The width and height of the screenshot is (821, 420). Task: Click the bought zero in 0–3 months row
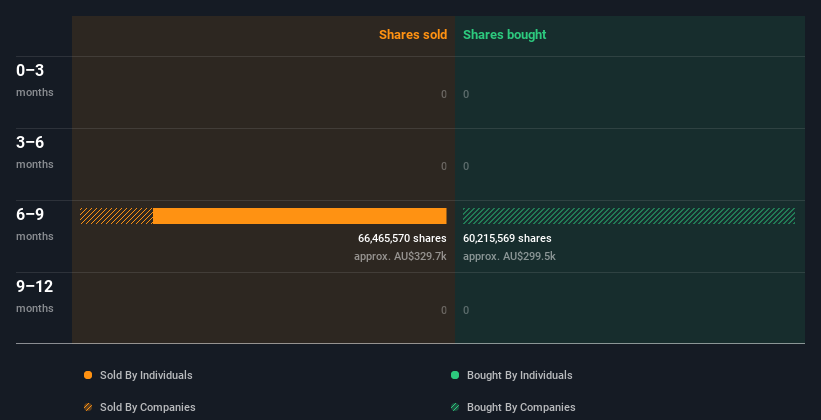click(x=466, y=94)
